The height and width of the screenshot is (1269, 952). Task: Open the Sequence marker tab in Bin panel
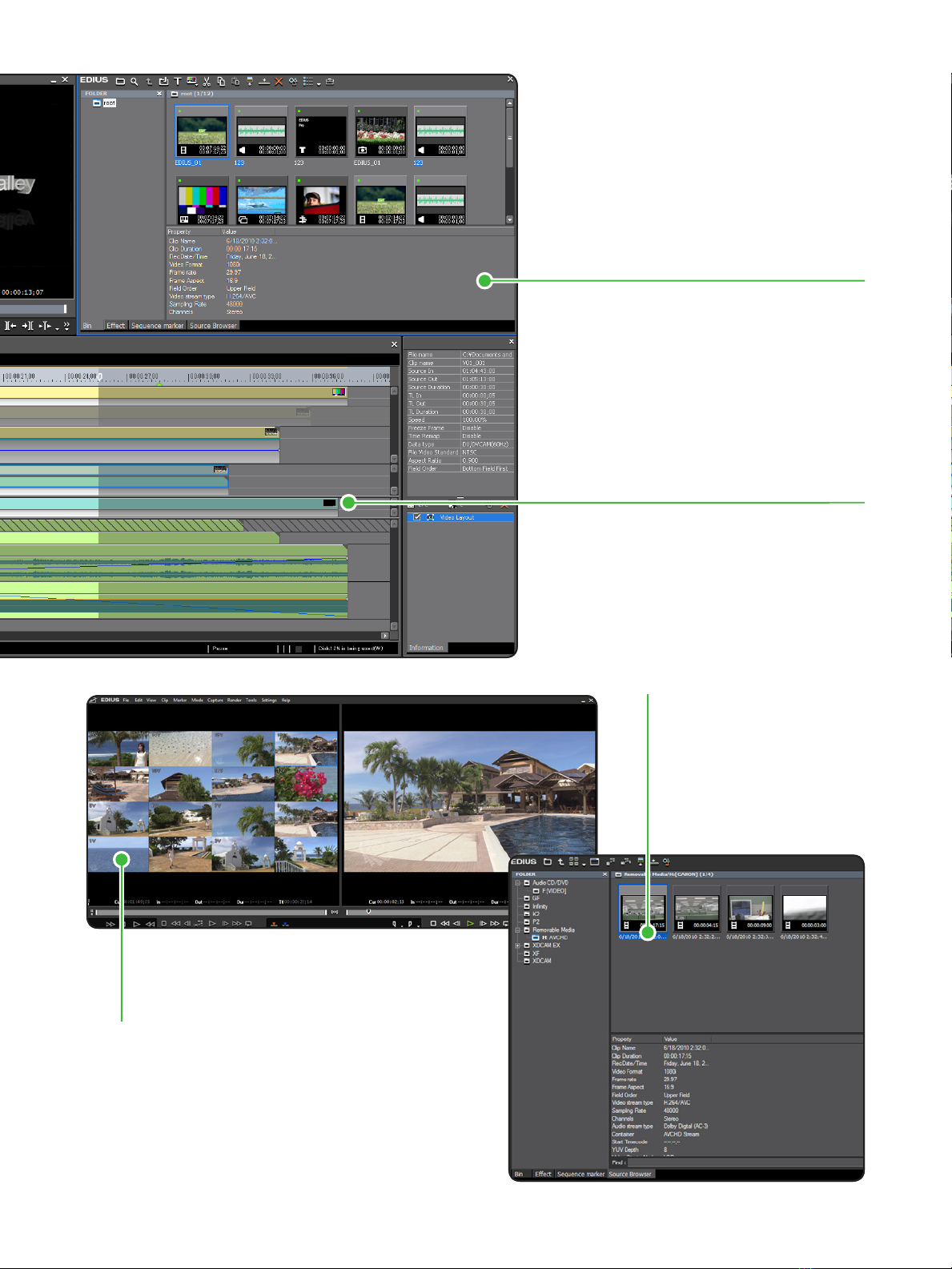(x=158, y=326)
